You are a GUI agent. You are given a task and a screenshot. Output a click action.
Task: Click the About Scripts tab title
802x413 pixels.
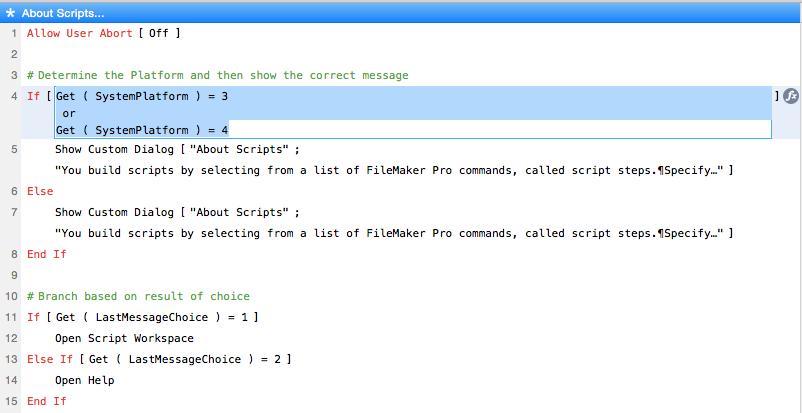point(63,12)
